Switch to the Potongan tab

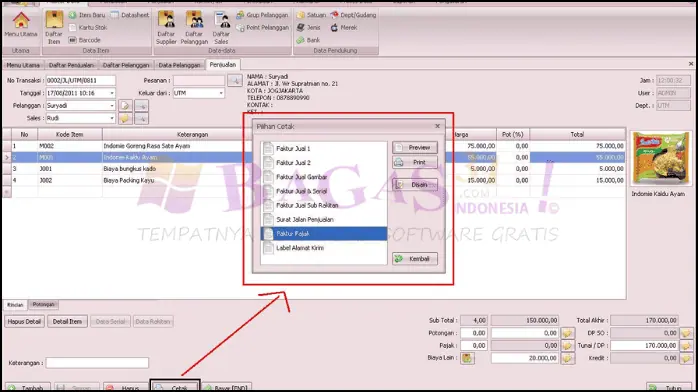tap(43, 304)
